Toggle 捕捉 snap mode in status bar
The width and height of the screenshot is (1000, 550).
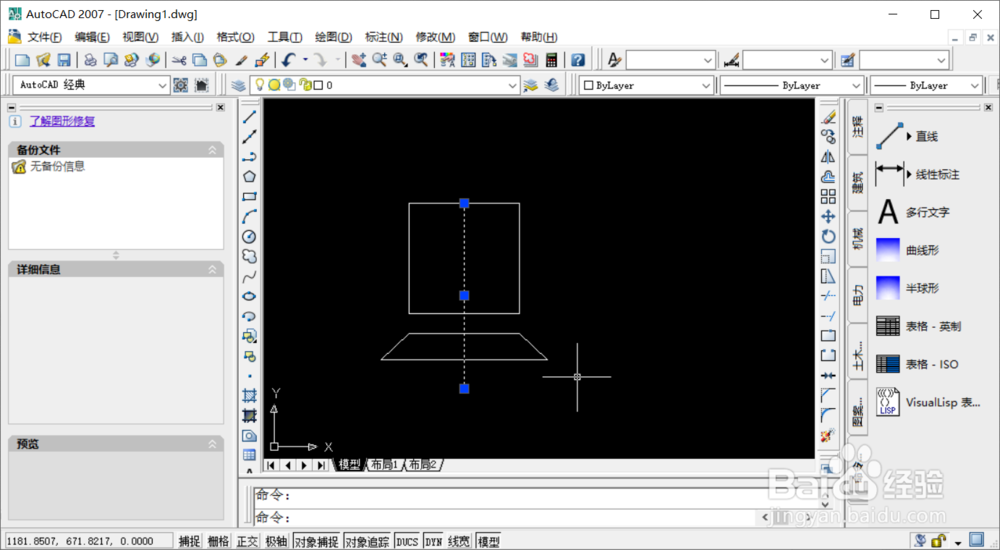point(189,542)
